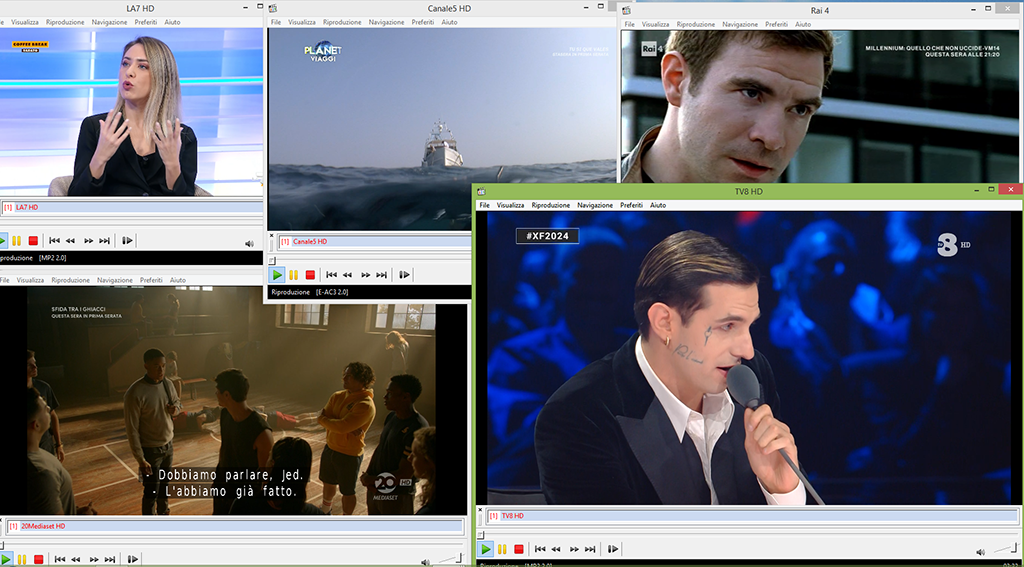Stop playback in the Canale5 HD window

pos(310,275)
